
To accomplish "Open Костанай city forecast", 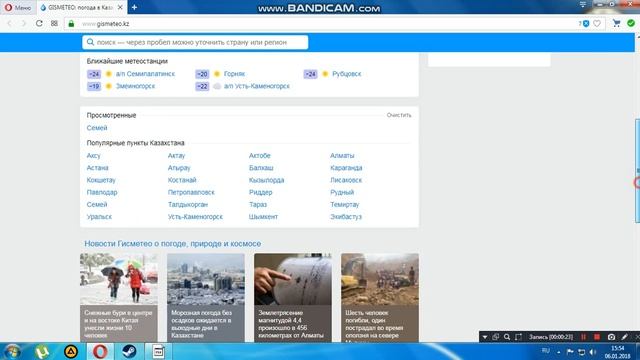I will (x=182, y=180).
